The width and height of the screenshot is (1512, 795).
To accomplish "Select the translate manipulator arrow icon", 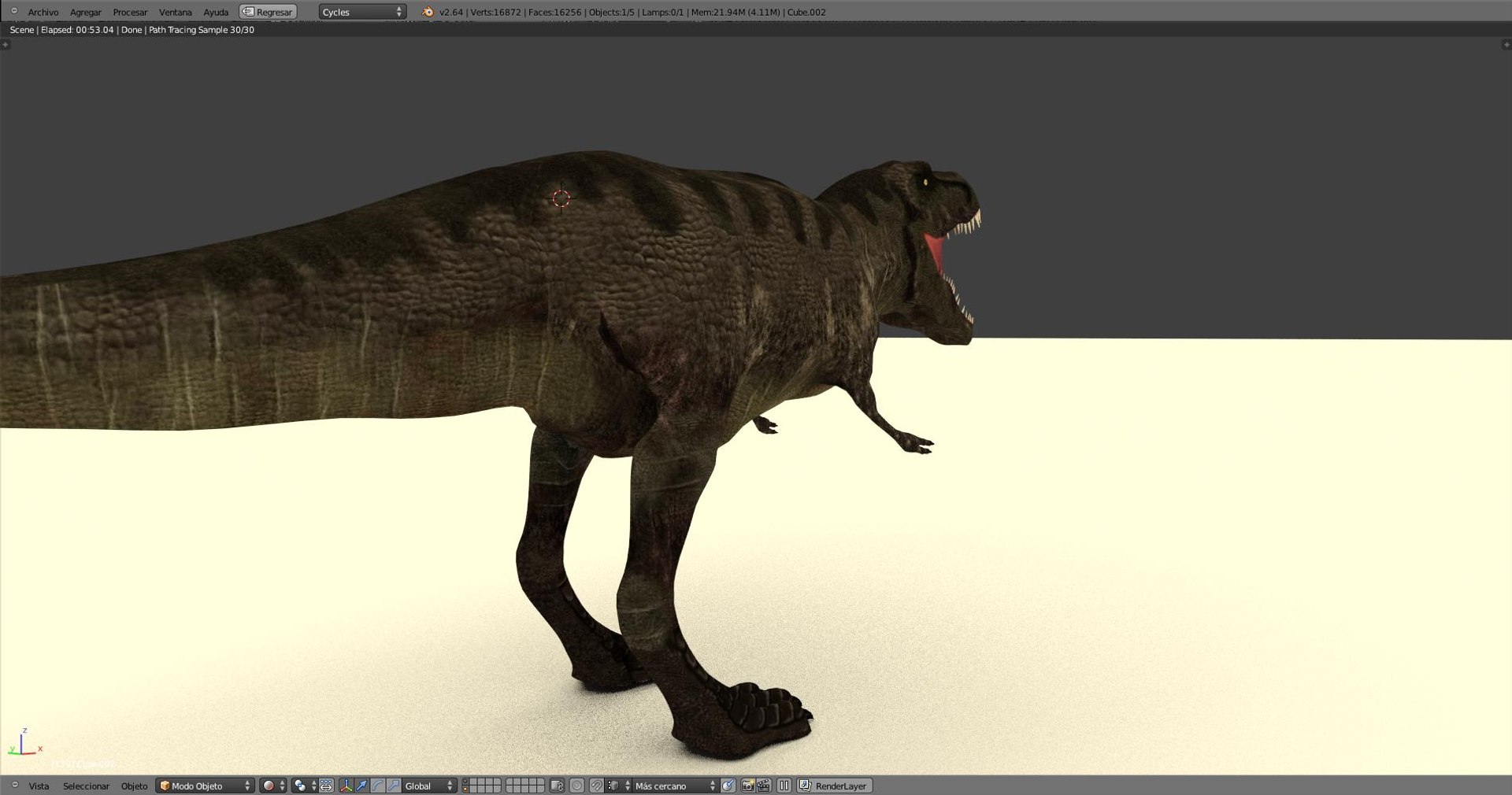I will 361,786.
